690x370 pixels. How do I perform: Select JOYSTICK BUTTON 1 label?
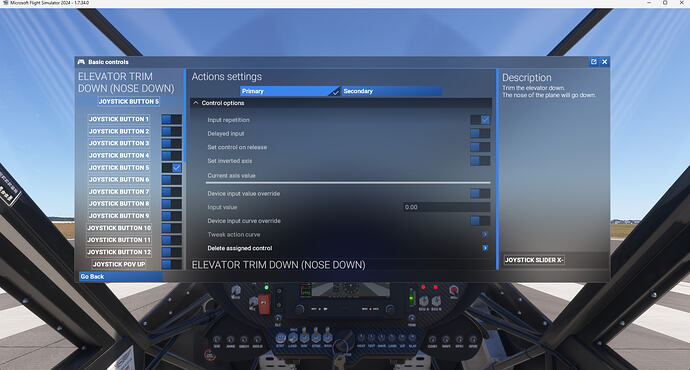(x=119, y=119)
